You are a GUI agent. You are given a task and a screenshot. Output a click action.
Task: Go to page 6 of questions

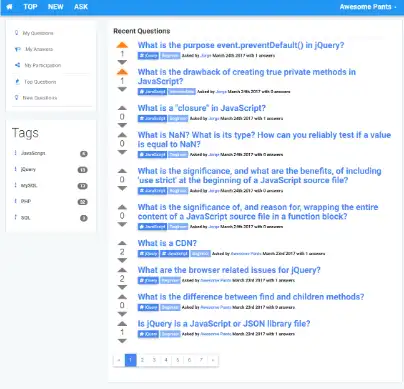coord(189,360)
